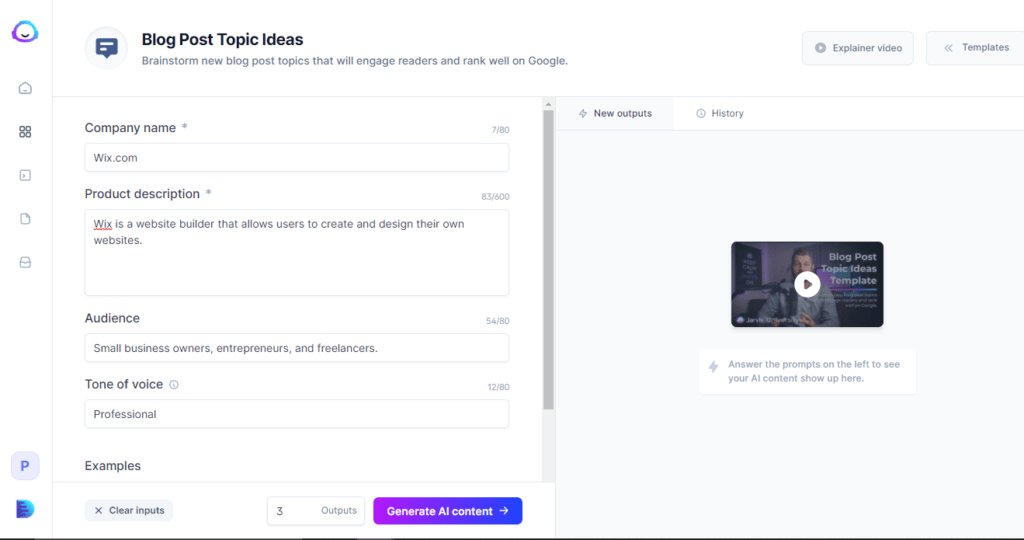Viewport: 1024px width, 540px height.
Task: Click the inbox tray icon in sidebar
Action: coord(25,263)
